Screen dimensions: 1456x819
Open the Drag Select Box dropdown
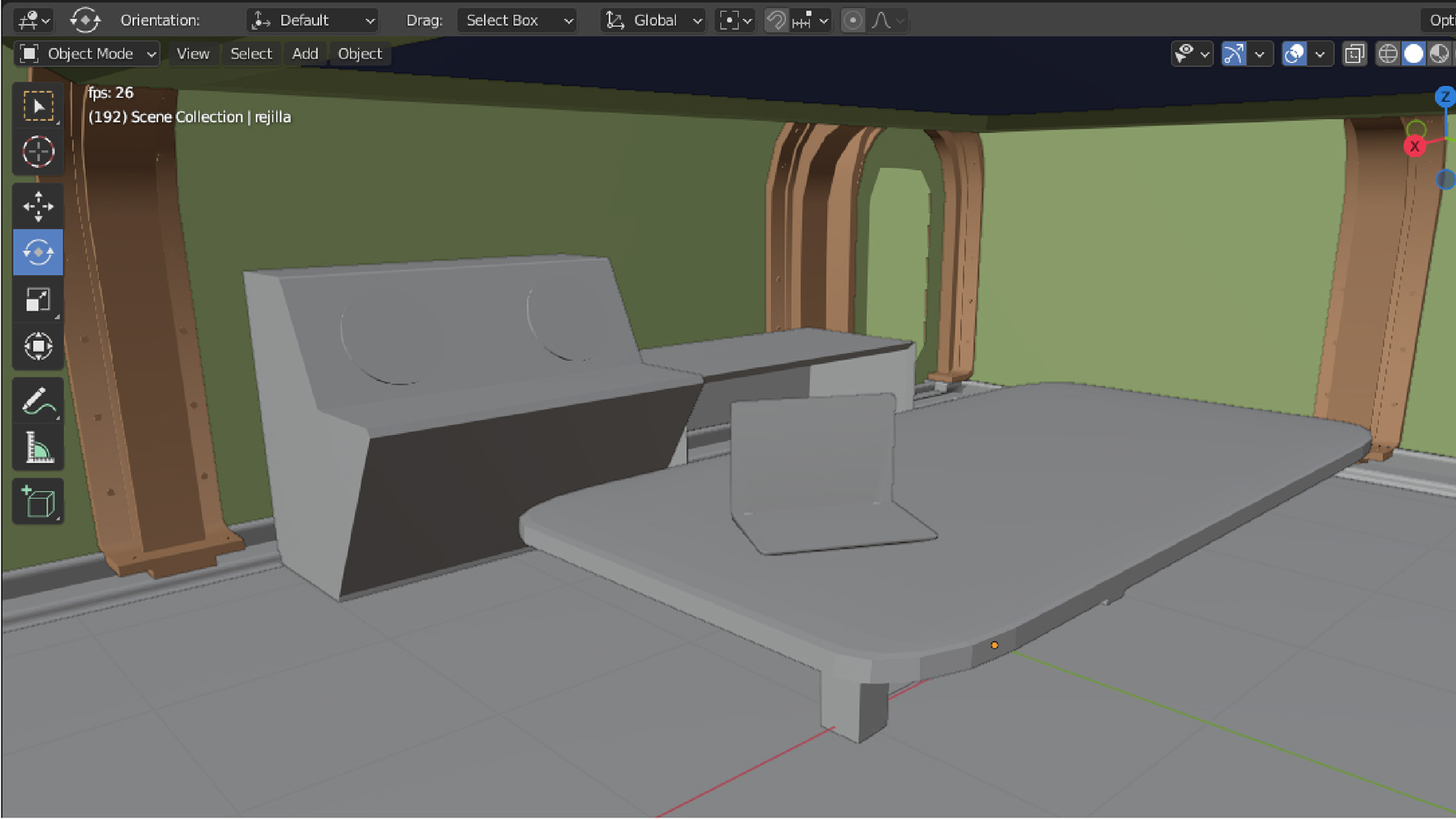pos(518,20)
